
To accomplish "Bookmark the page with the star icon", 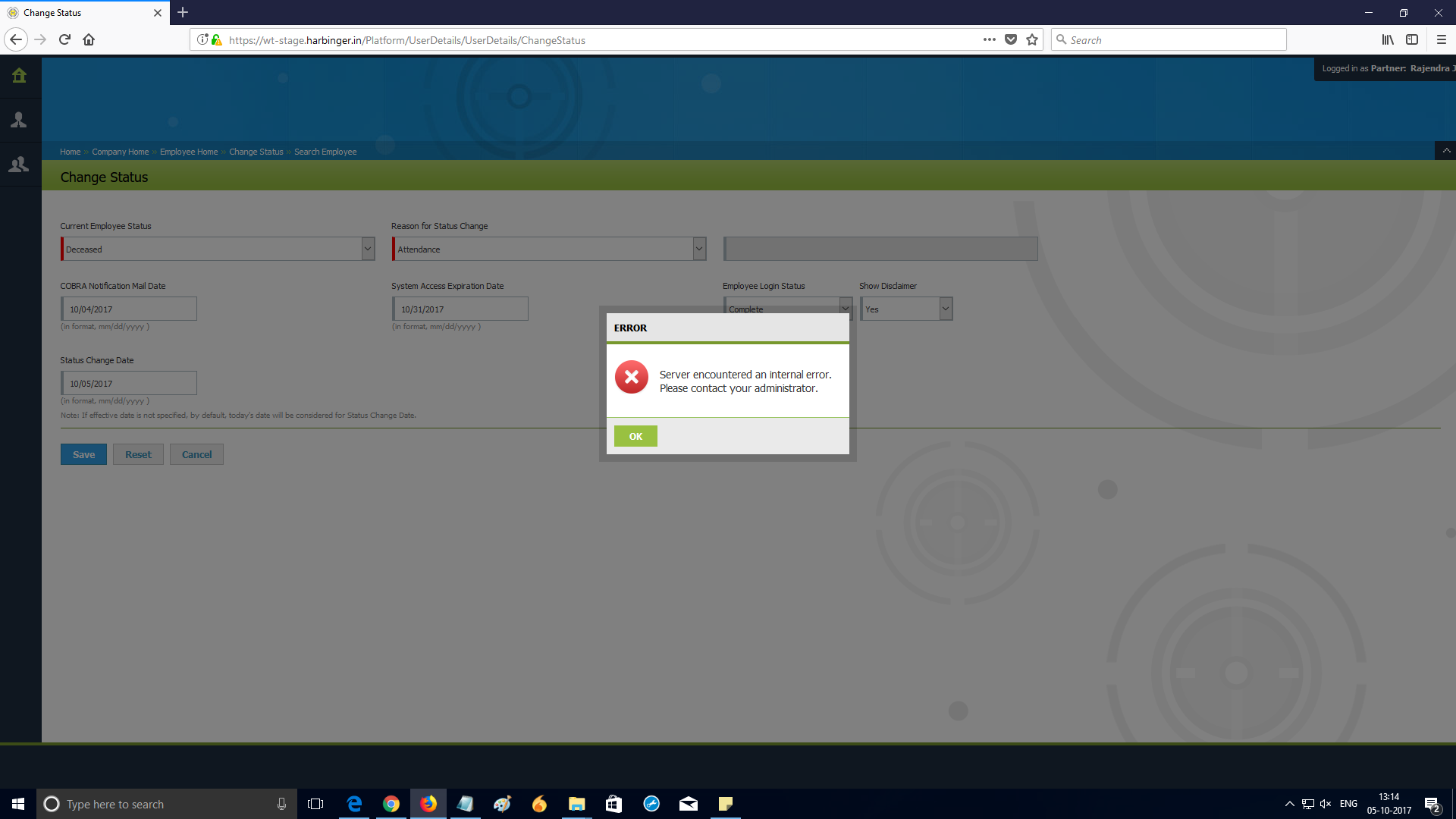I will [x=1031, y=39].
